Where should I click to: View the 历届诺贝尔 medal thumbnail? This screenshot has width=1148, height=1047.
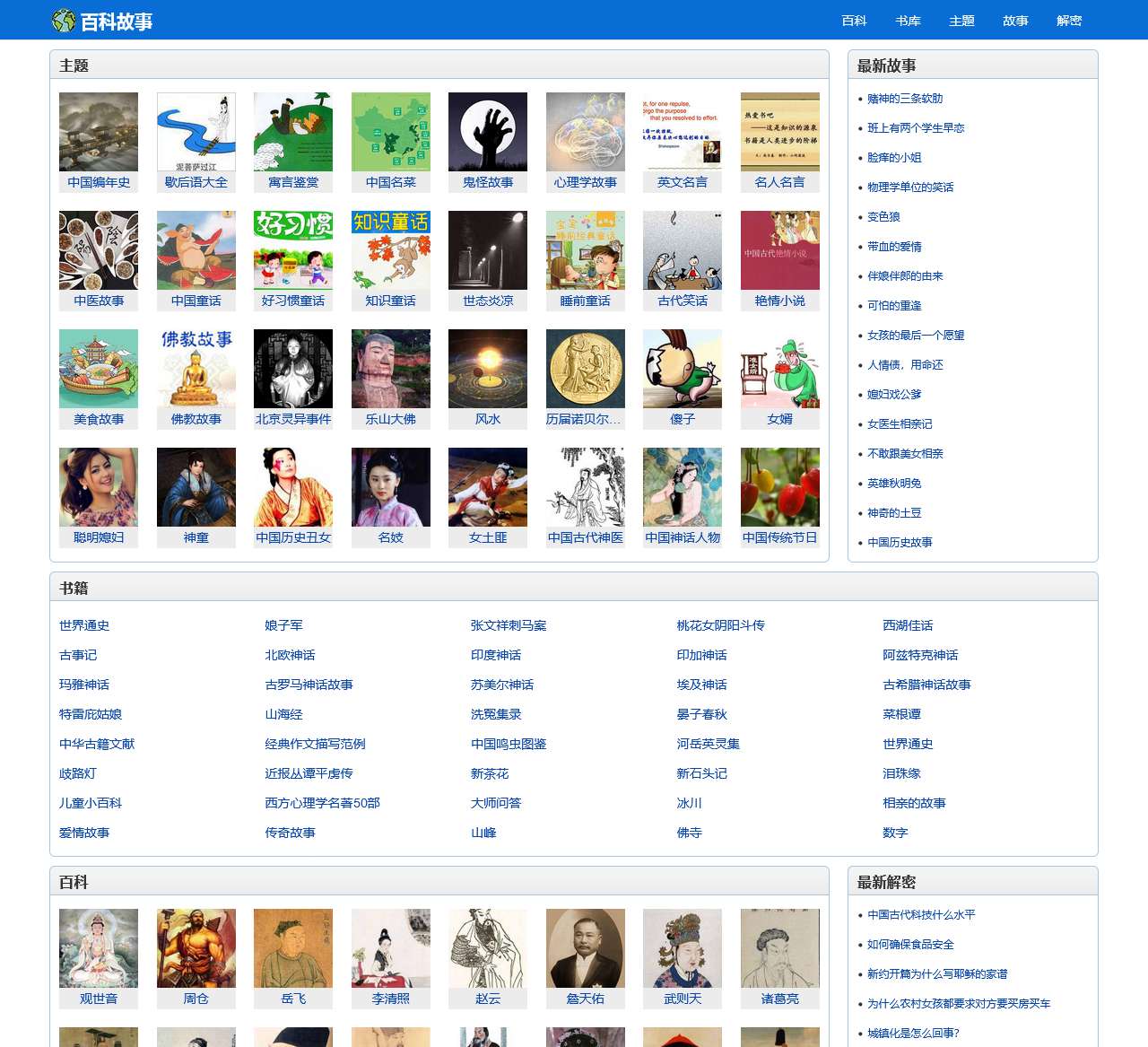[586, 369]
